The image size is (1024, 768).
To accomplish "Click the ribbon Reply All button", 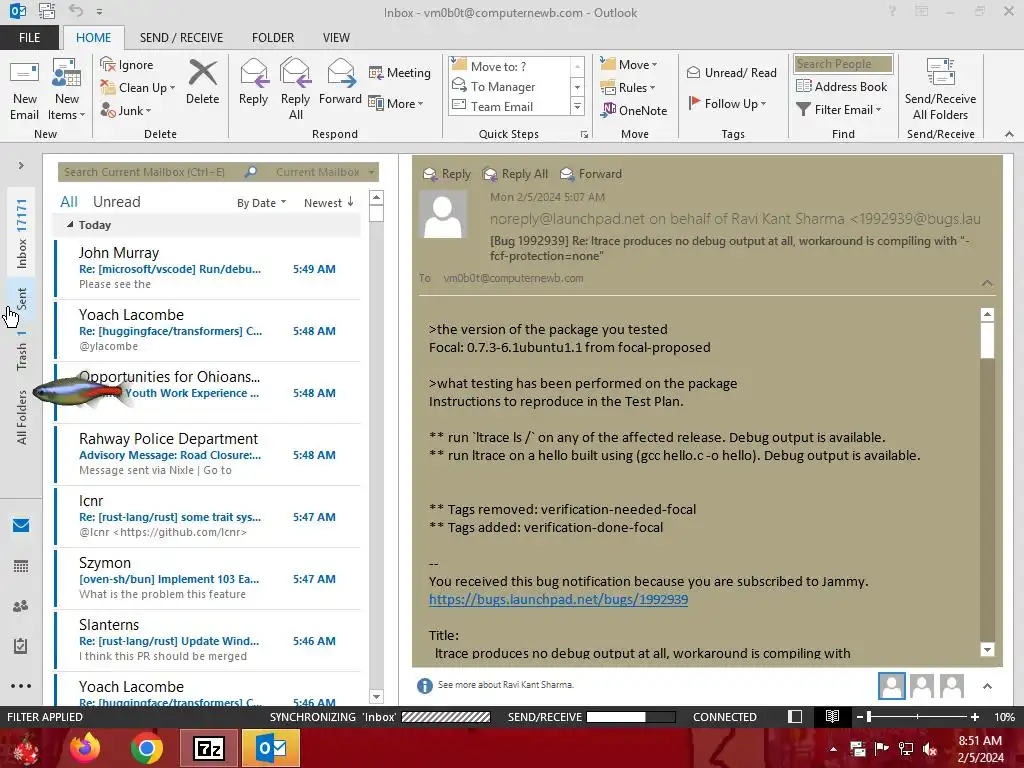I will (x=295, y=90).
